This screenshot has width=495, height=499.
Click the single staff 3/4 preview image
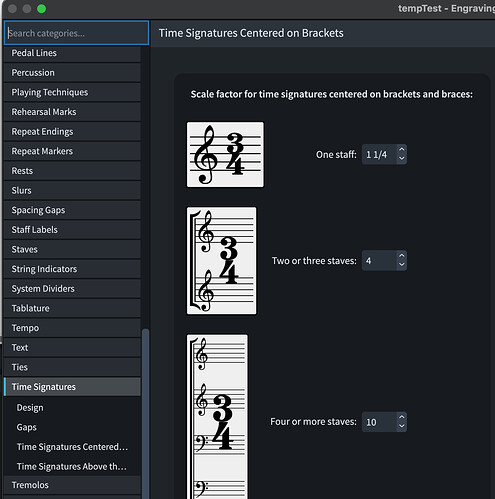225,154
